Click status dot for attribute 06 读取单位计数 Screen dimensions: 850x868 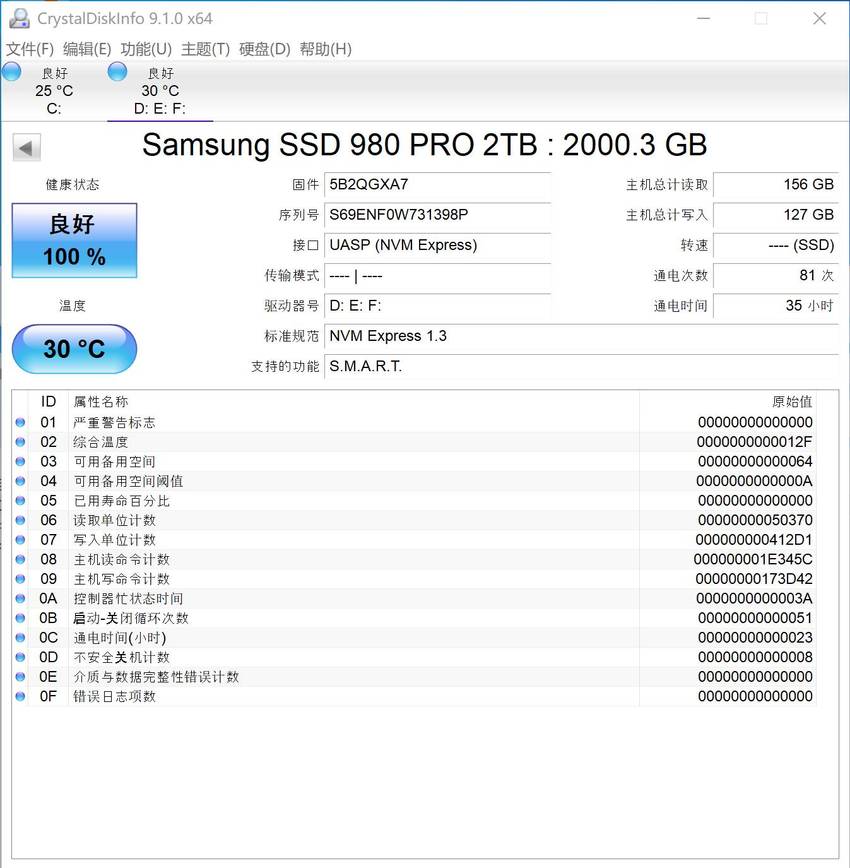click(x=20, y=520)
